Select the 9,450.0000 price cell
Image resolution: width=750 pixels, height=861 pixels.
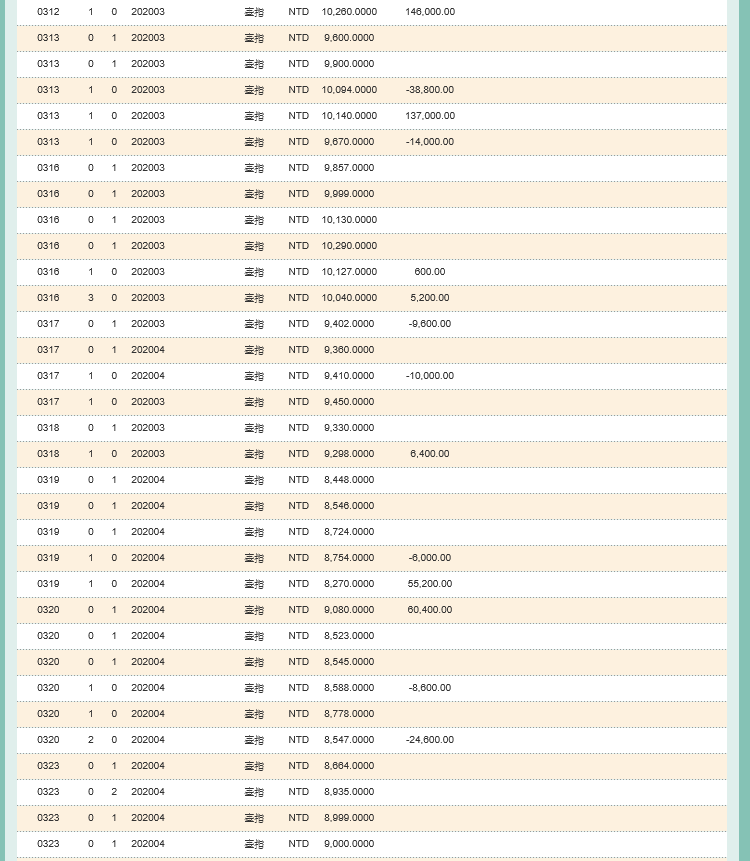pyautogui.click(x=349, y=401)
